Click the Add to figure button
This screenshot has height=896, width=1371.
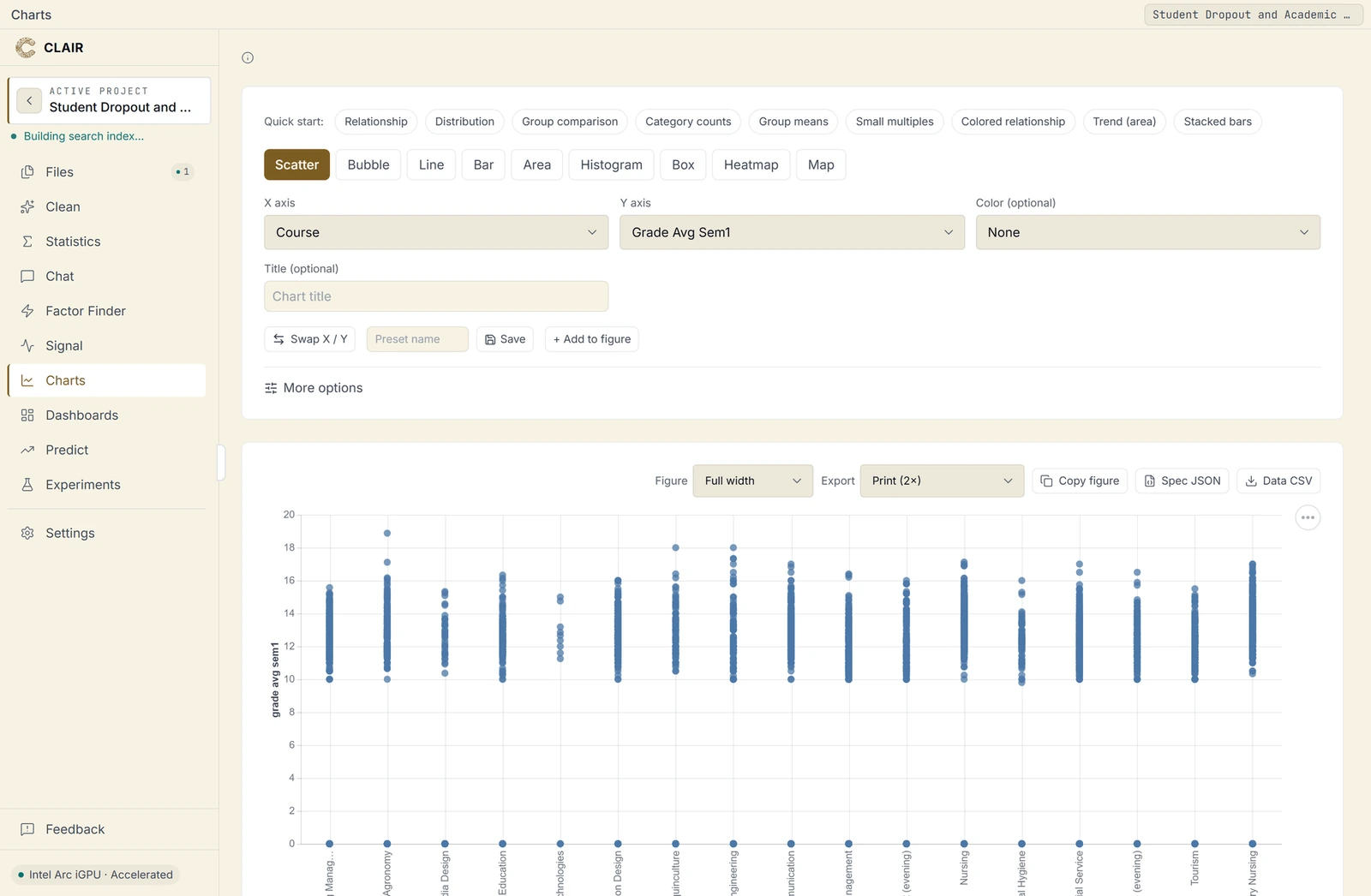[x=591, y=339]
